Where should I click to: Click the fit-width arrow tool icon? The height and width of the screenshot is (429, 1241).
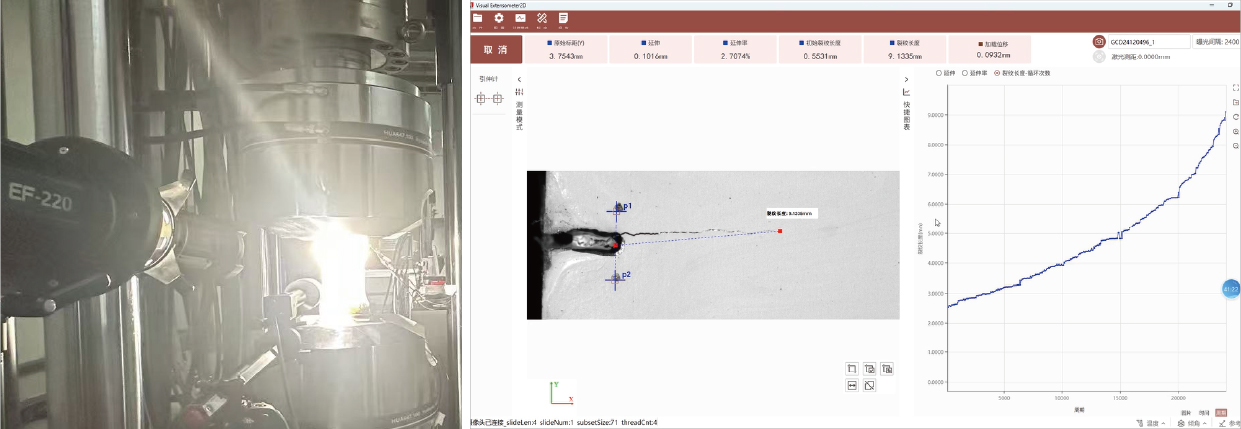[x=852, y=385]
